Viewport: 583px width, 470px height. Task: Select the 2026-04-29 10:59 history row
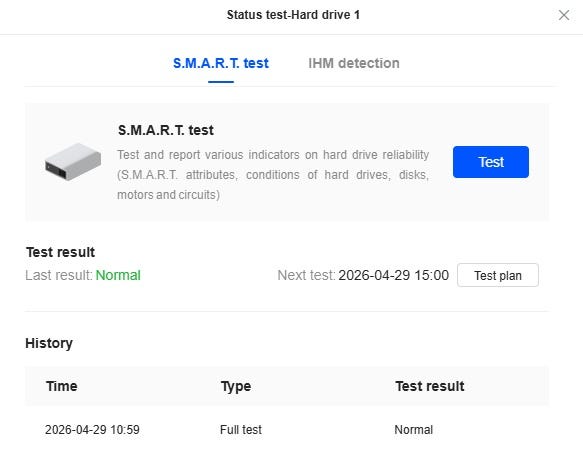coord(287,430)
